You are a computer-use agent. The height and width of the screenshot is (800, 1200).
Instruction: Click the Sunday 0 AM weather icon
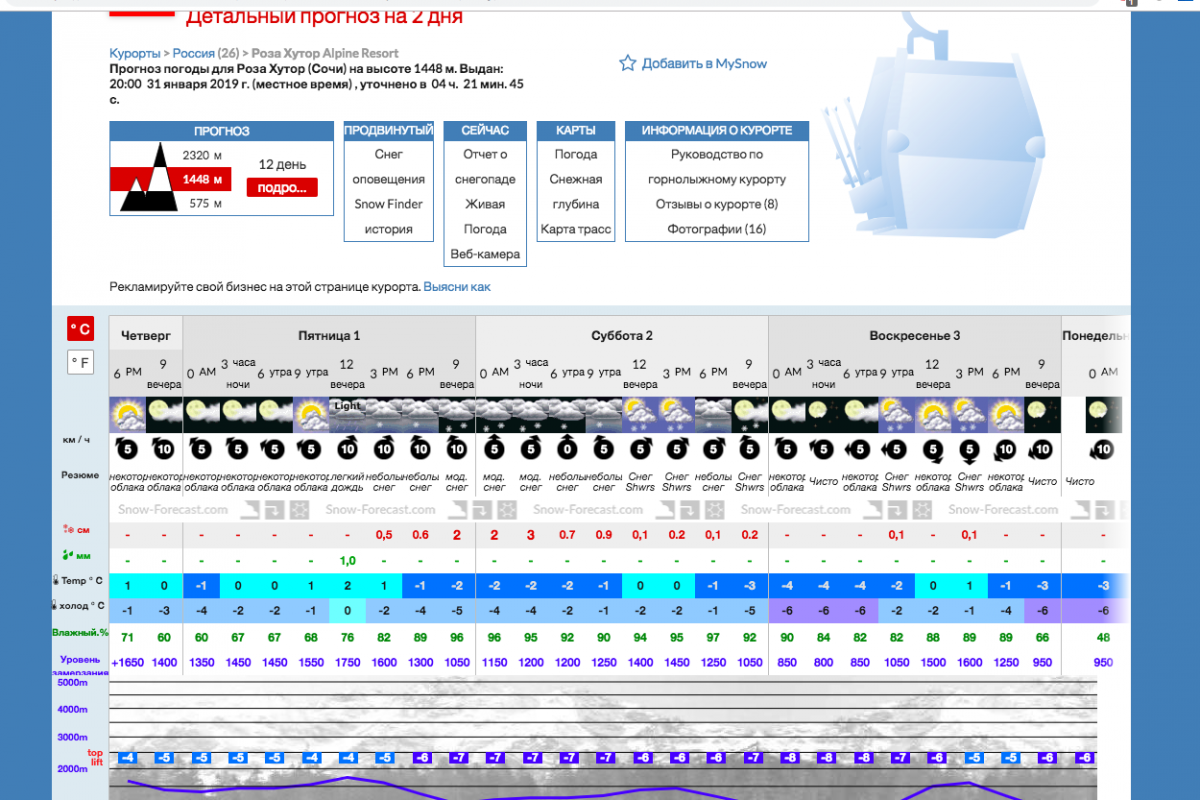tap(787, 414)
